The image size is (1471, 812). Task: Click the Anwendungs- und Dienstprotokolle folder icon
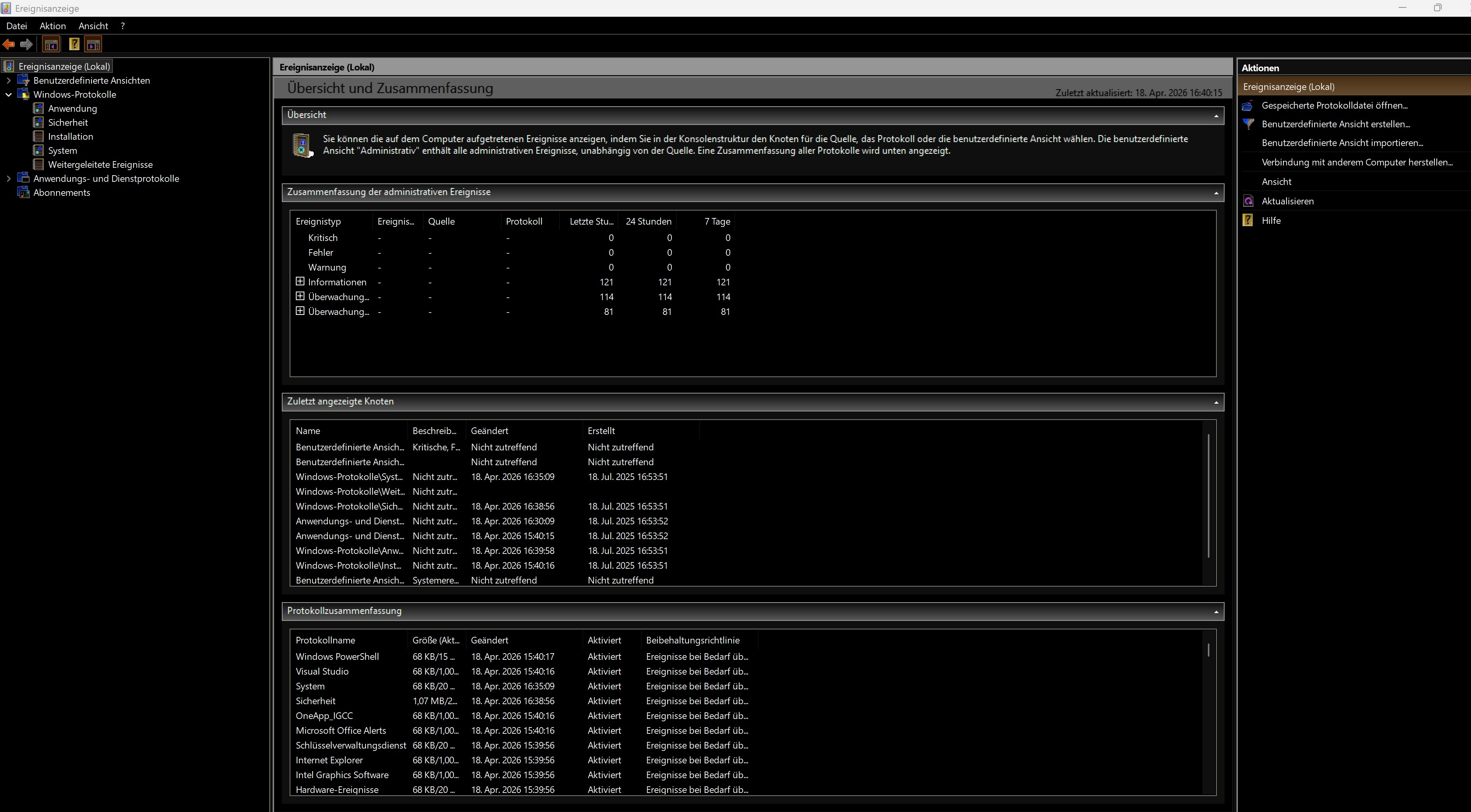pos(23,178)
